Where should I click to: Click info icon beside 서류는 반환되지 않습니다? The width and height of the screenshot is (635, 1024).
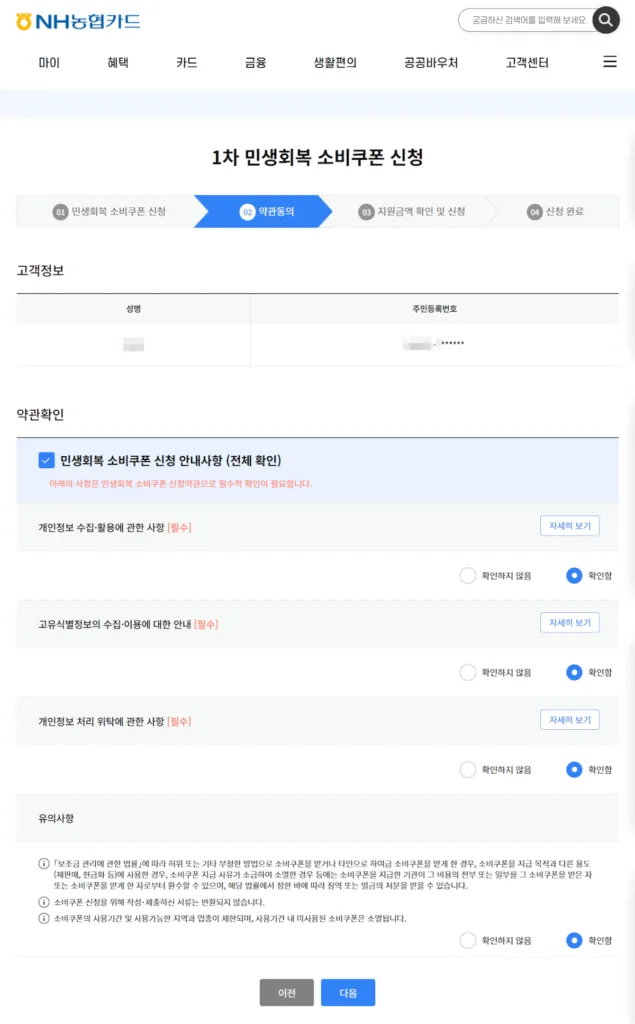(44, 902)
